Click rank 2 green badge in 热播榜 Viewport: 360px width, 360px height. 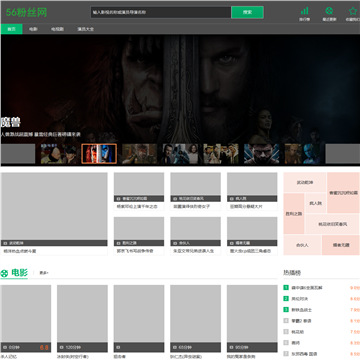click(286, 299)
